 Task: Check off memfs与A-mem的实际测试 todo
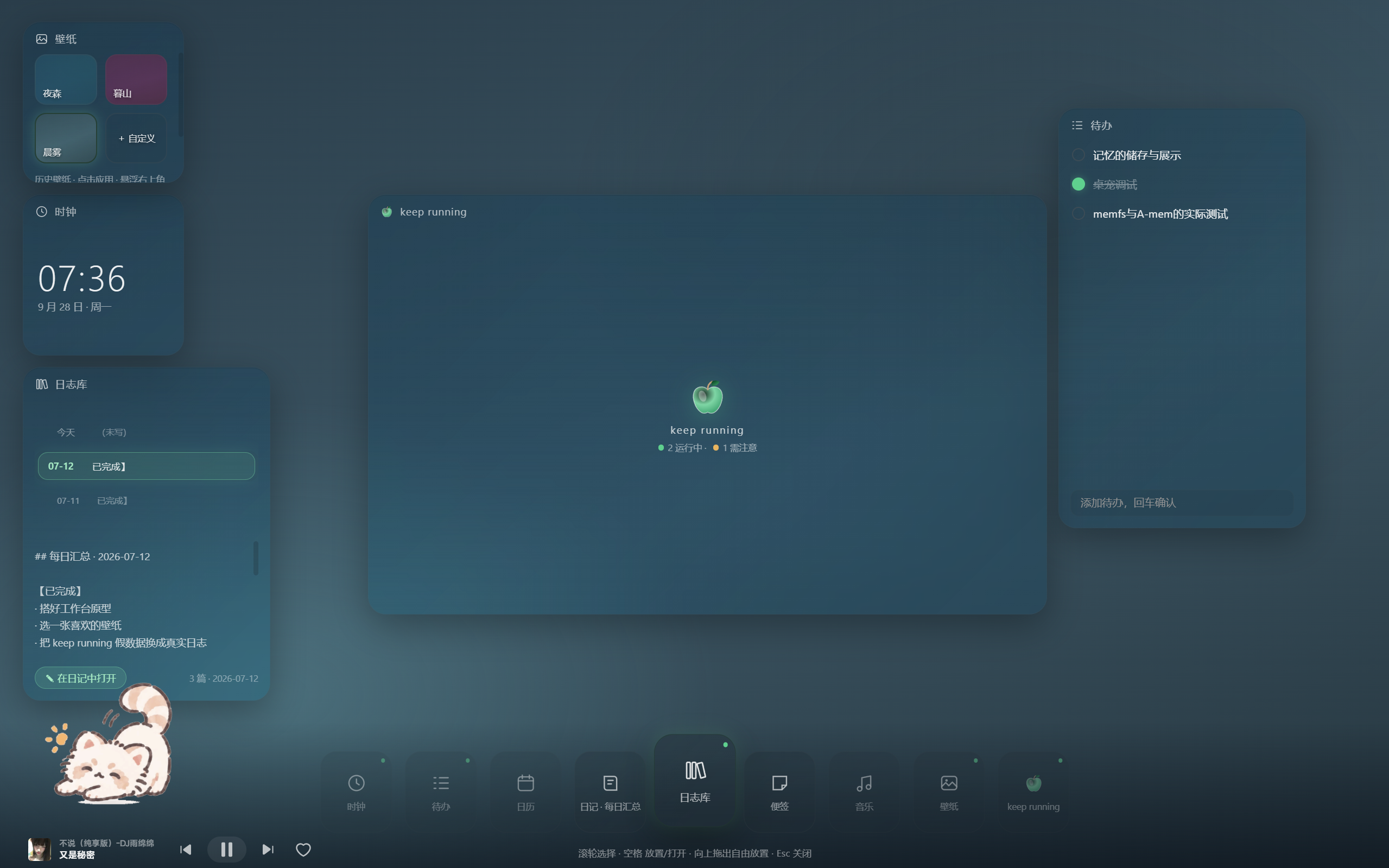coord(1078,213)
